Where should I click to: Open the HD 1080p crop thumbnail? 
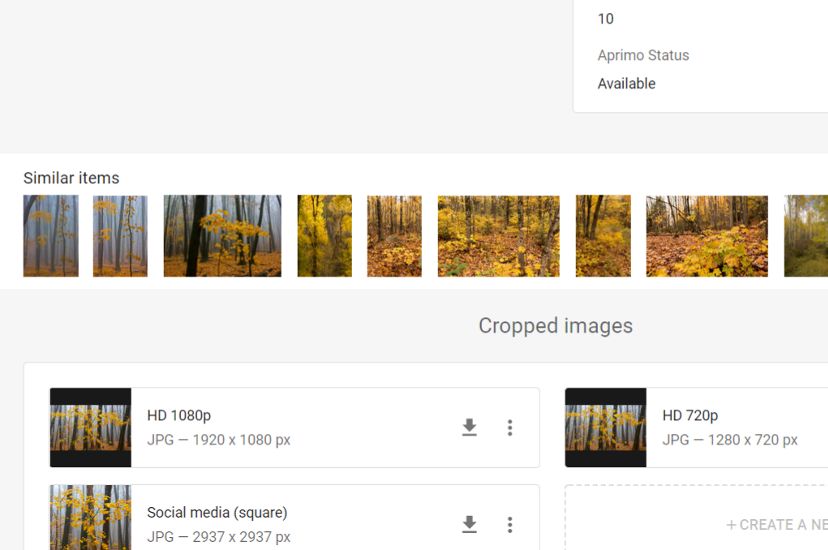91,428
